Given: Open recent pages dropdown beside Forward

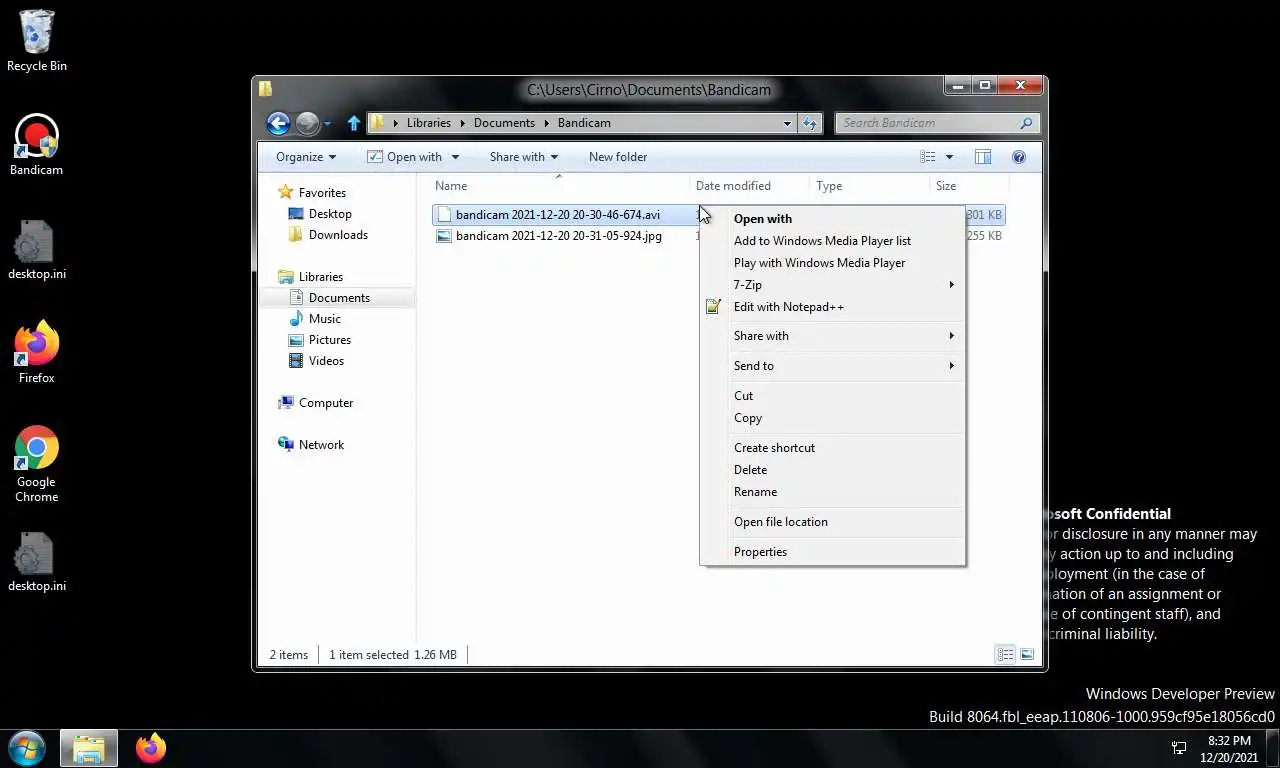Looking at the screenshot, I should pos(327,124).
